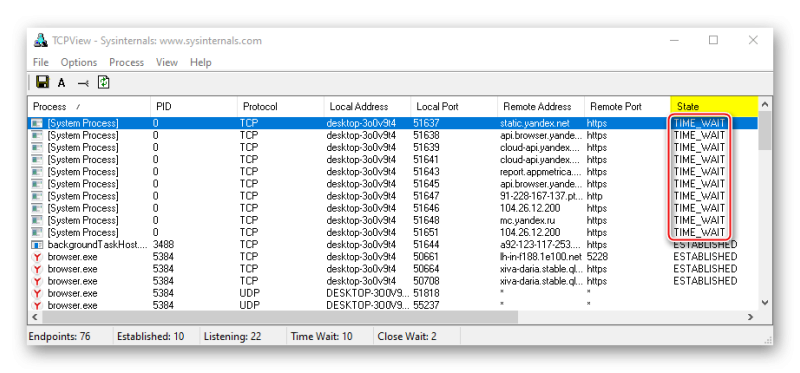Click the Time Wait: 10 status entry

tap(321, 337)
